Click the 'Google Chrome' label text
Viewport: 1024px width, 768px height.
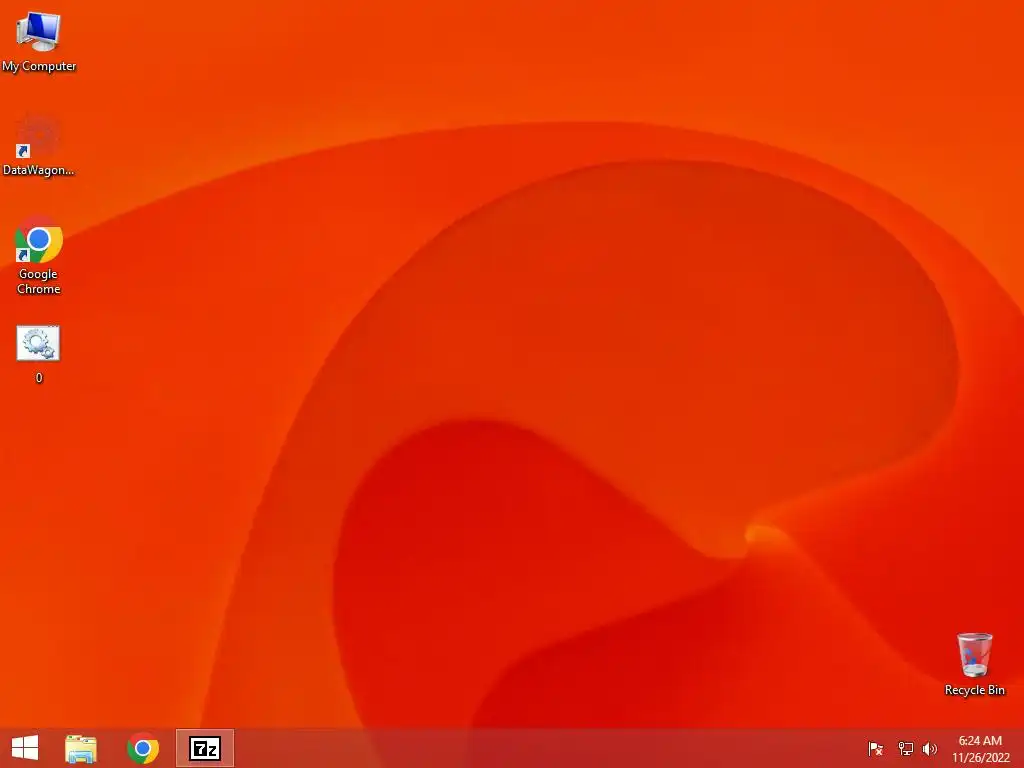pos(39,281)
